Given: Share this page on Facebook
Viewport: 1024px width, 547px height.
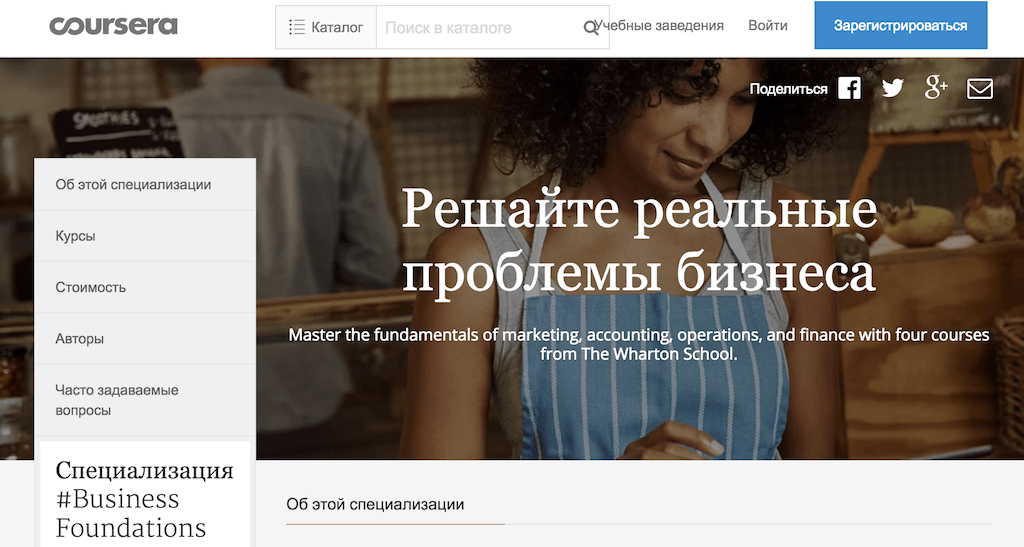Looking at the screenshot, I should (850, 88).
